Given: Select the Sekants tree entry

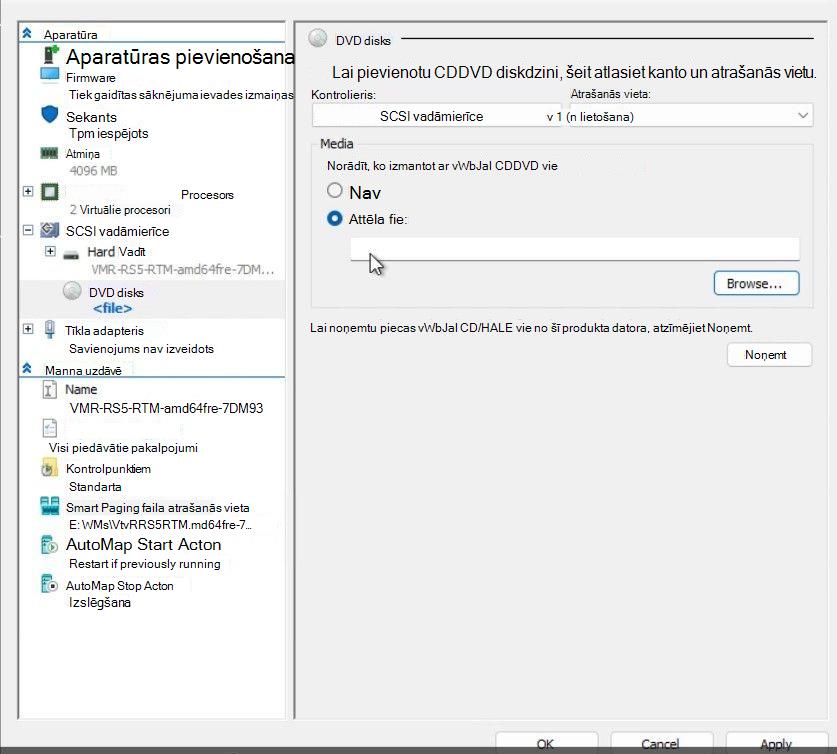Looking at the screenshot, I should (91, 117).
